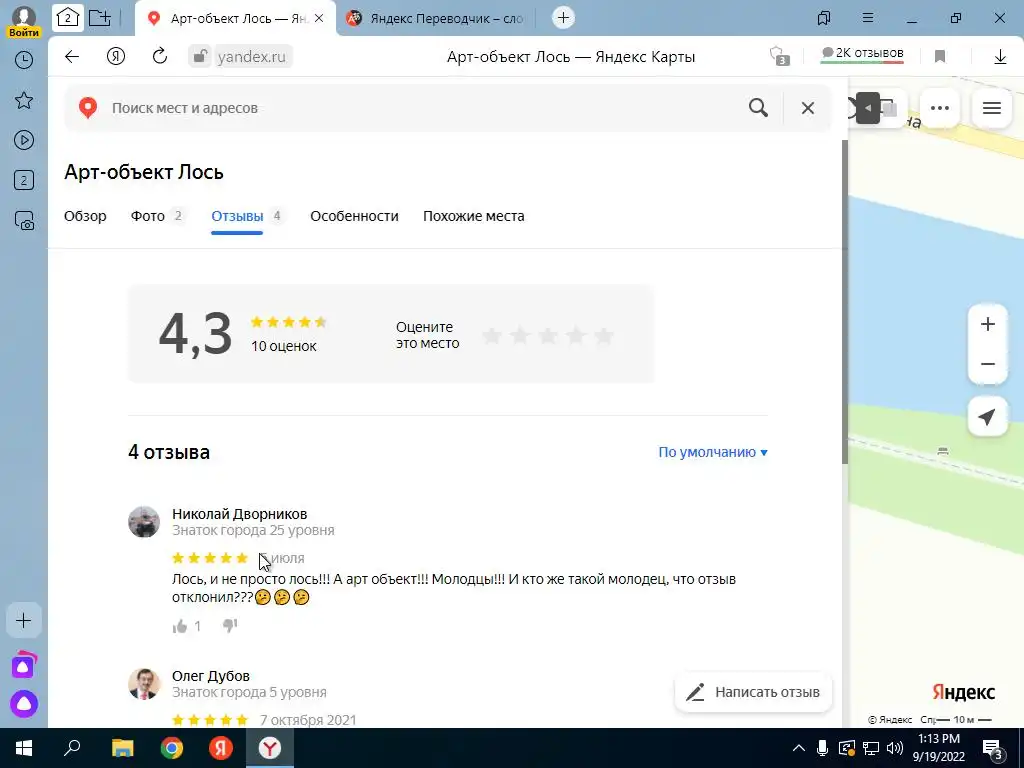The width and height of the screenshot is (1024, 768).
Task: Open the three-dots more options on the map
Action: [939, 108]
